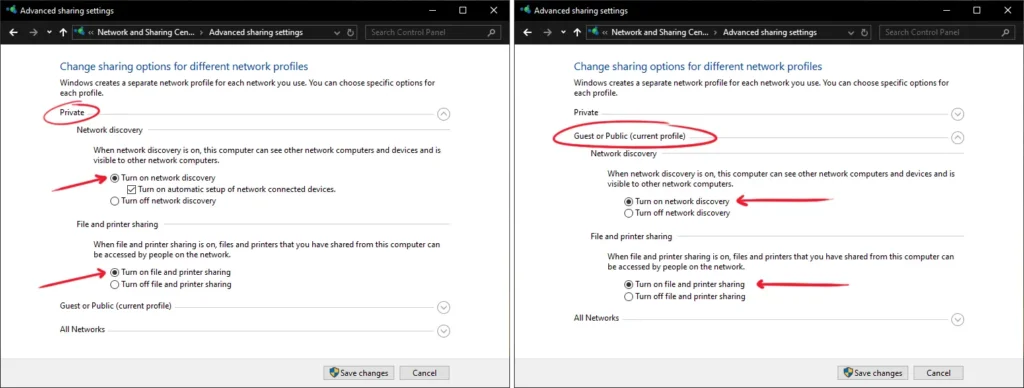1024x388 pixels.
Task: Maximize the right Advanced sharing settings window
Action: click(976, 10)
